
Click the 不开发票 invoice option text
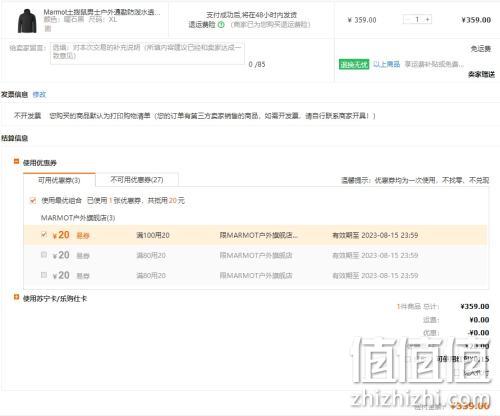point(27,116)
